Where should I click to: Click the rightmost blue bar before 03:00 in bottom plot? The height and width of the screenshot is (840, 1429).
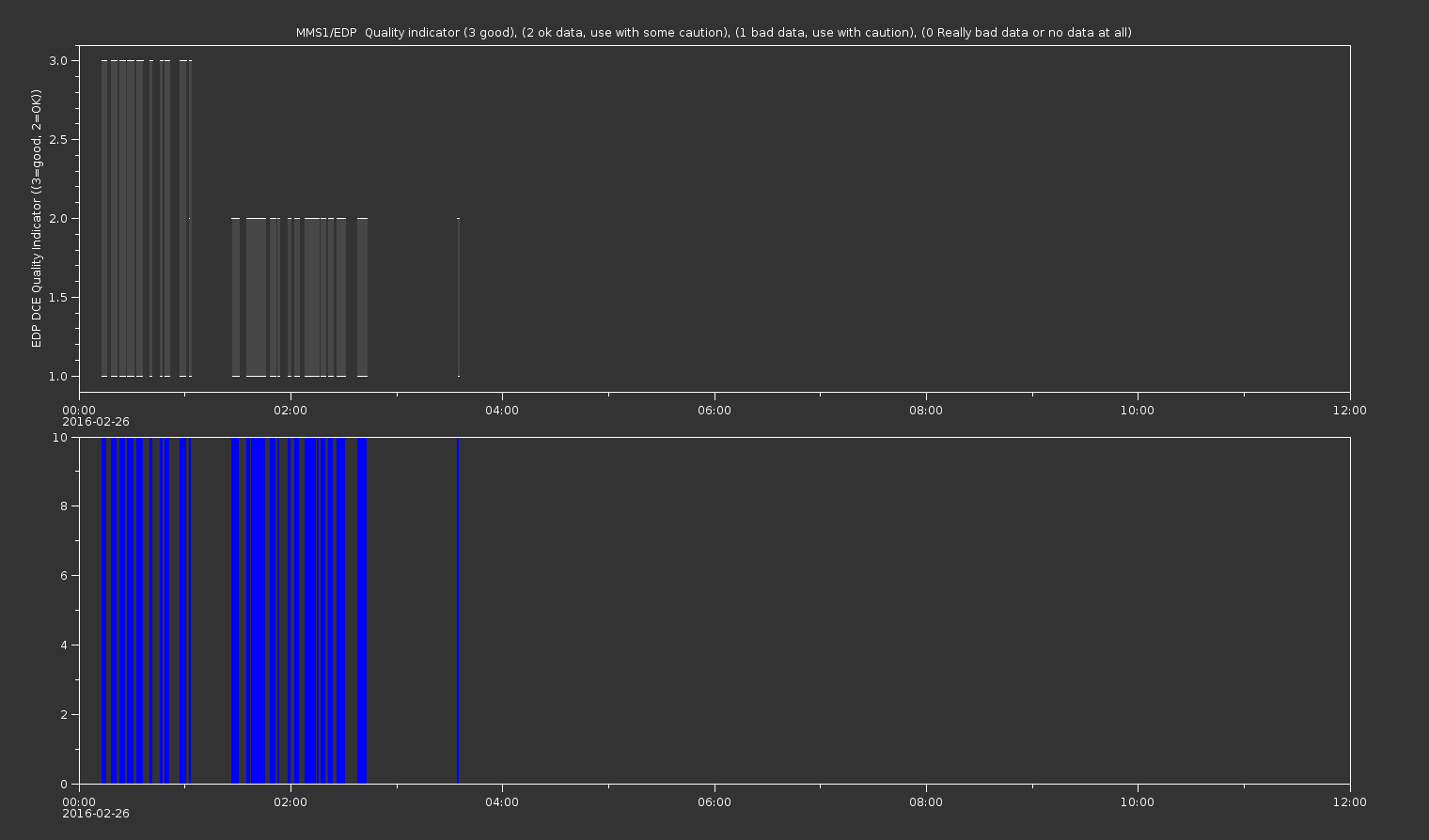click(x=362, y=610)
